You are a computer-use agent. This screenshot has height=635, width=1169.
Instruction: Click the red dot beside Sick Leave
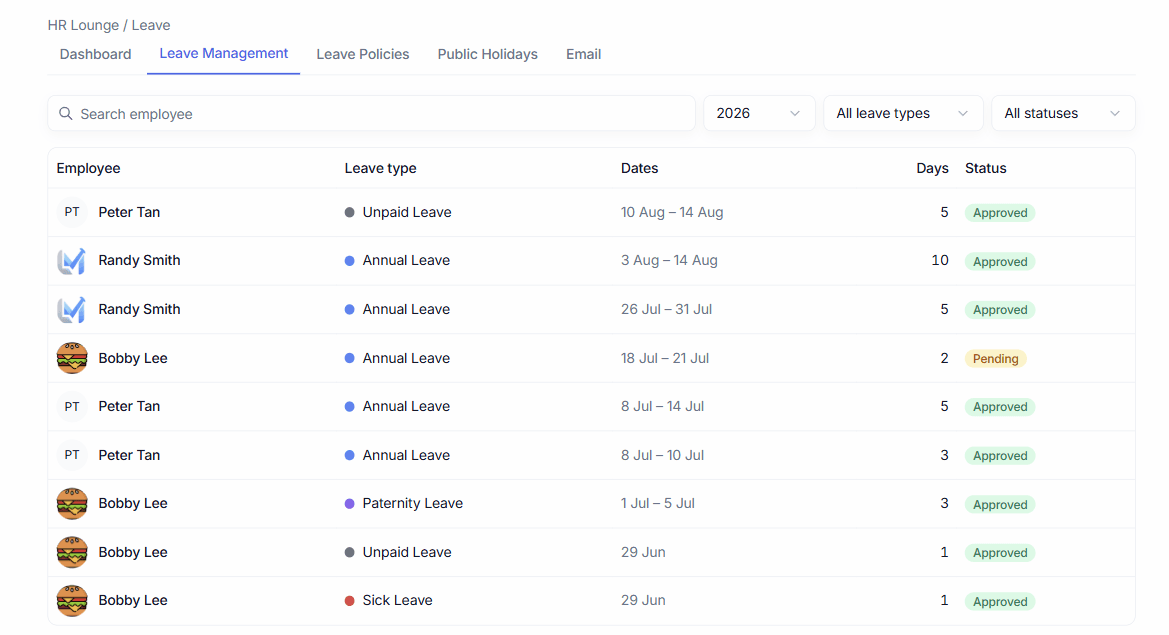point(349,601)
